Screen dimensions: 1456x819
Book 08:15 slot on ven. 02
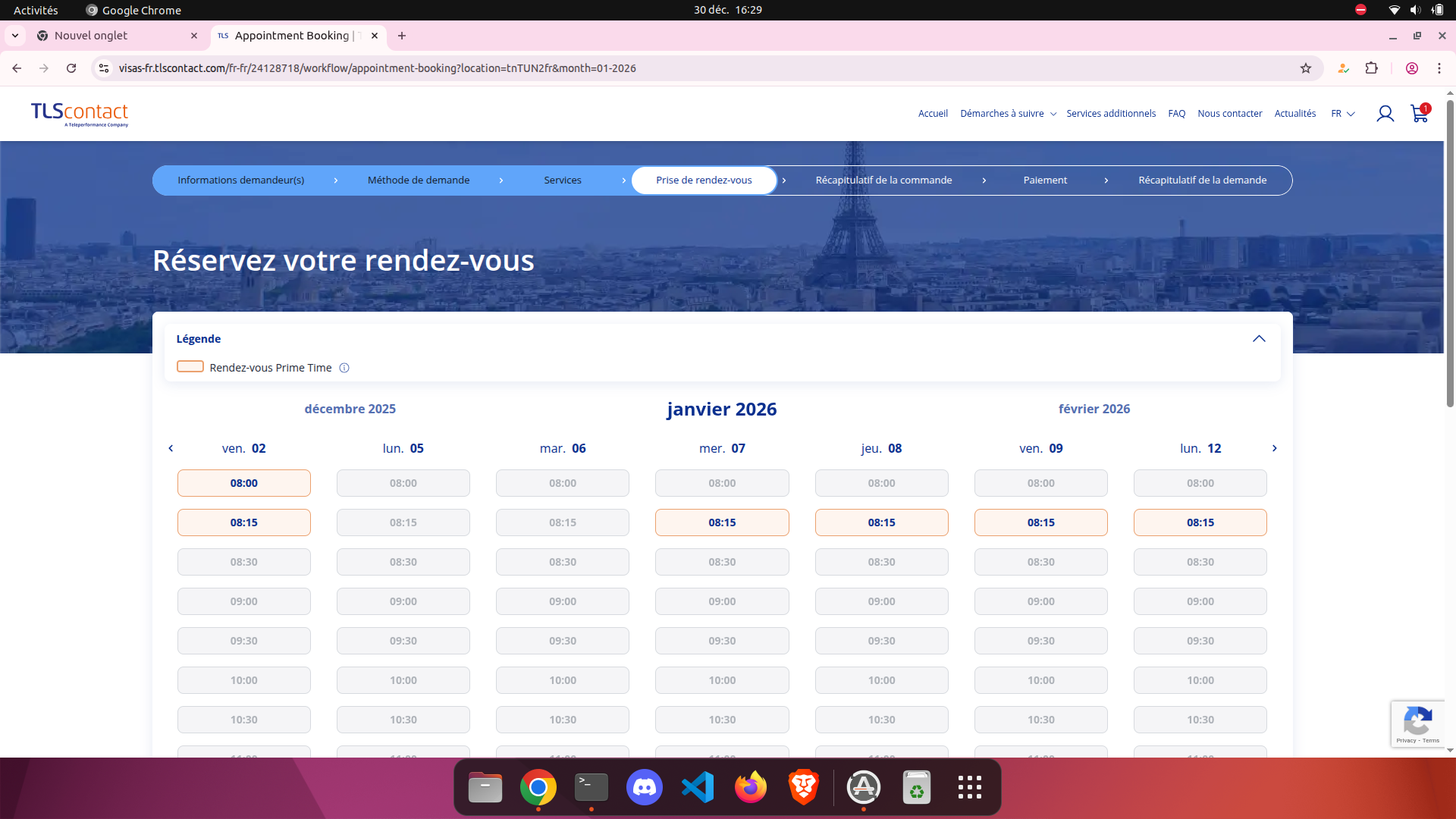click(244, 523)
